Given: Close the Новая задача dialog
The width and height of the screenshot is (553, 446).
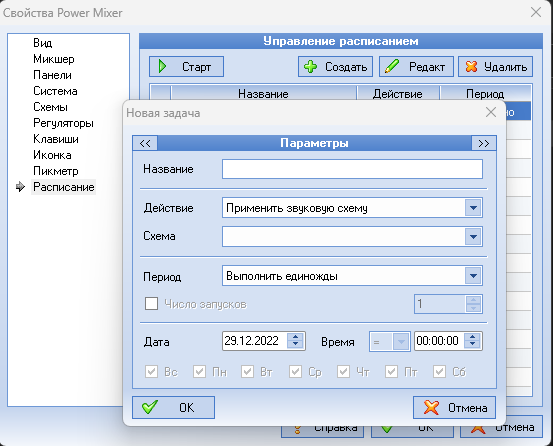Looking at the screenshot, I should pos(491,112).
